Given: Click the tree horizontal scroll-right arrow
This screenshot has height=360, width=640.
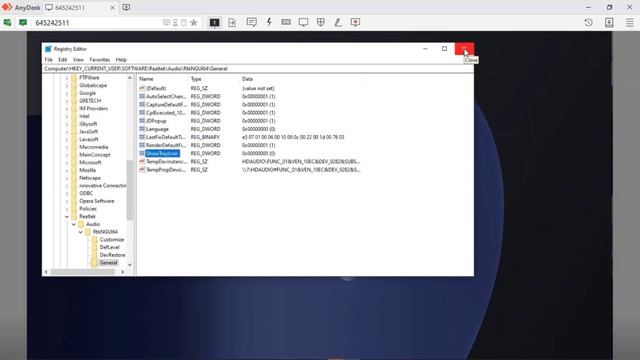Looking at the screenshot, I should [122, 272].
